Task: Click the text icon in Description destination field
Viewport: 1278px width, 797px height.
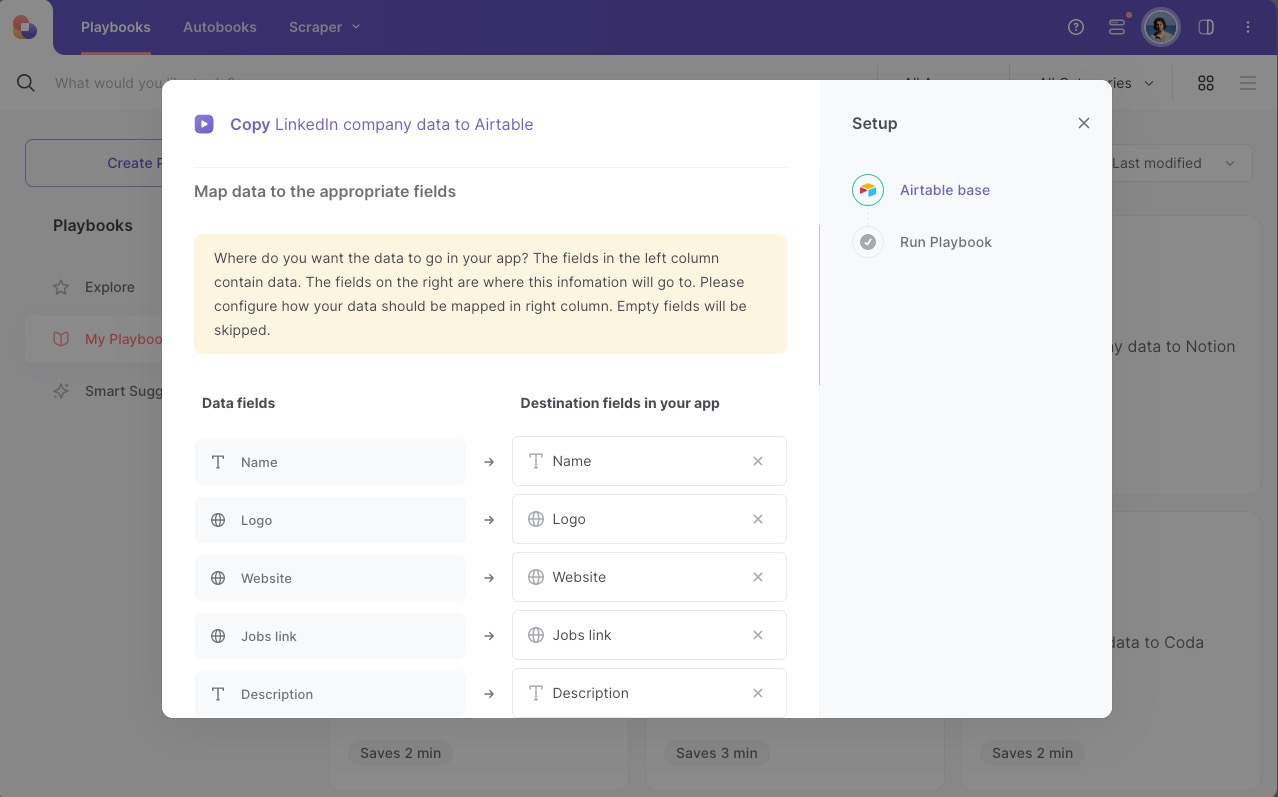Action: 536,693
